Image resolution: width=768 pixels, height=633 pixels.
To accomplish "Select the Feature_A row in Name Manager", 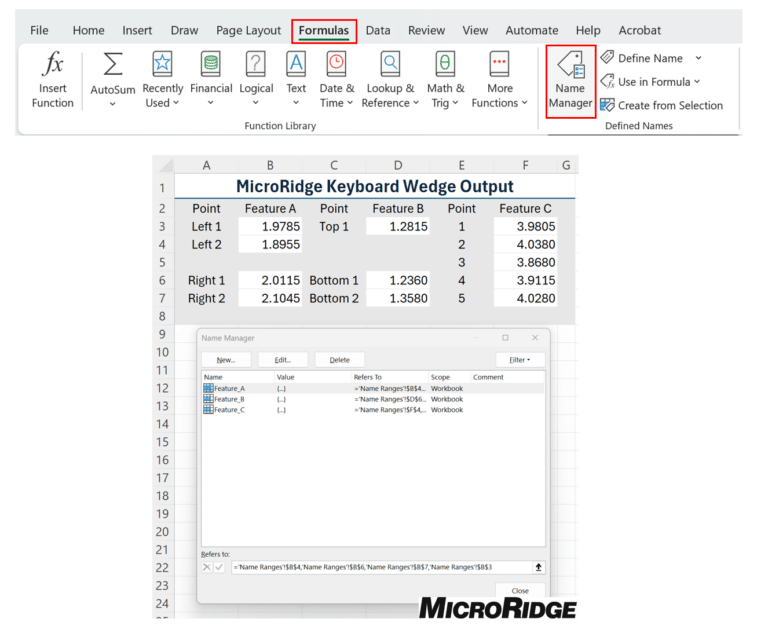I will click(x=373, y=388).
